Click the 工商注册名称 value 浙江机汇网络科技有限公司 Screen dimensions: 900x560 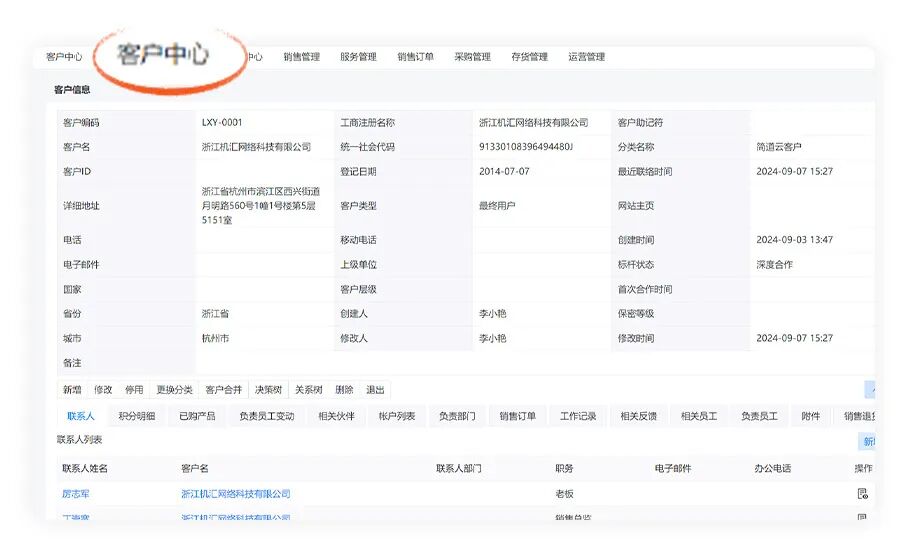pyautogui.click(x=534, y=122)
